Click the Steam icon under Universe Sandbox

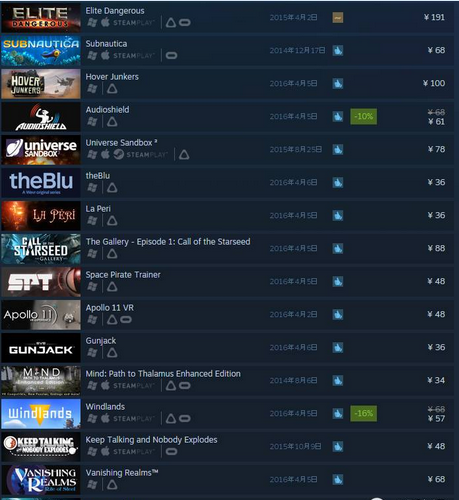[119, 154]
